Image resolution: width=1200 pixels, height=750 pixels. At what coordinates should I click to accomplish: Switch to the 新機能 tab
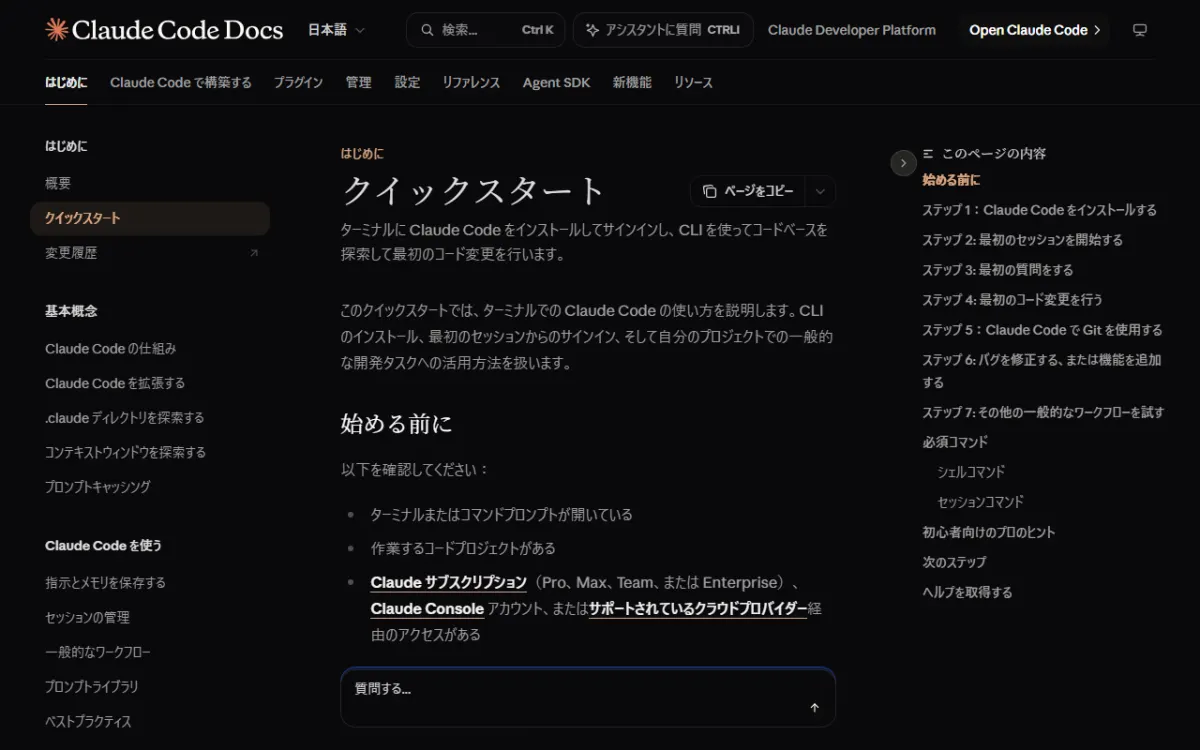coord(632,82)
